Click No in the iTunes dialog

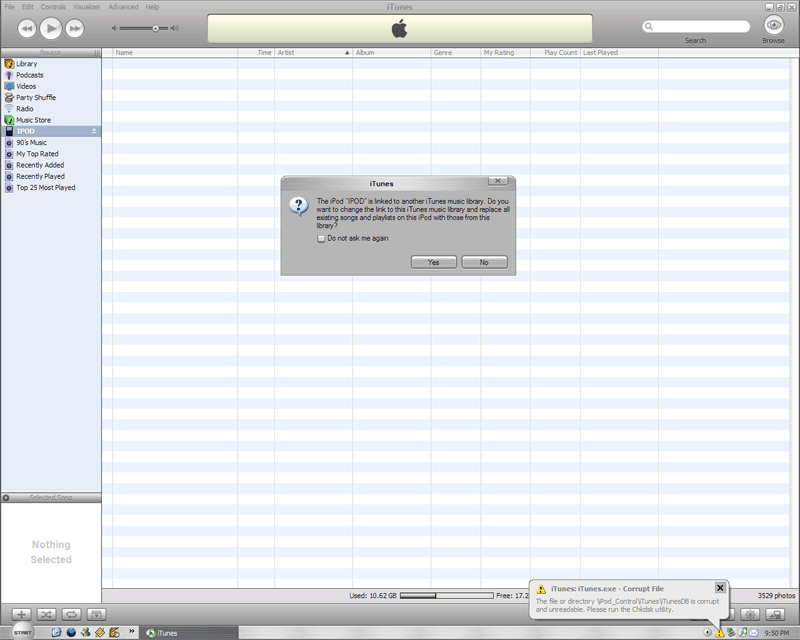tap(484, 262)
